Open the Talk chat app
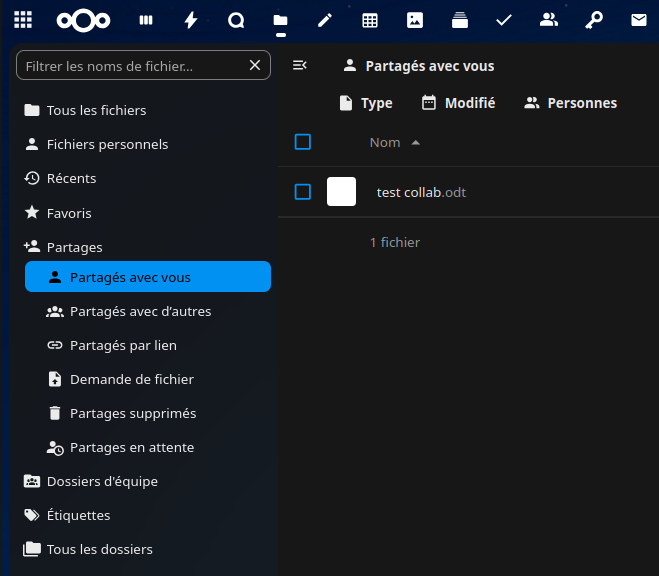This screenshot has width=659, height=576. [236, 20]
